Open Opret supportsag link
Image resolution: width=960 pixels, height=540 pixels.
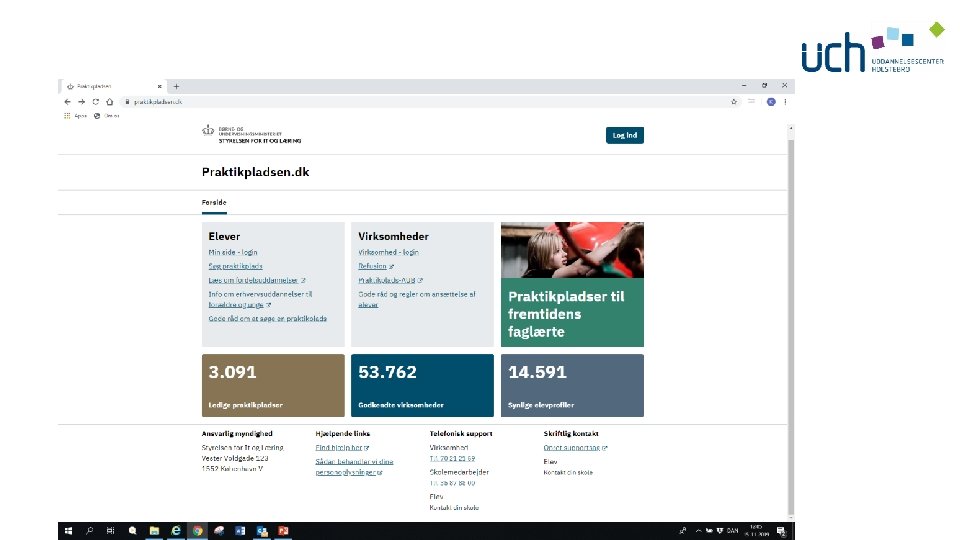(575, 448)
